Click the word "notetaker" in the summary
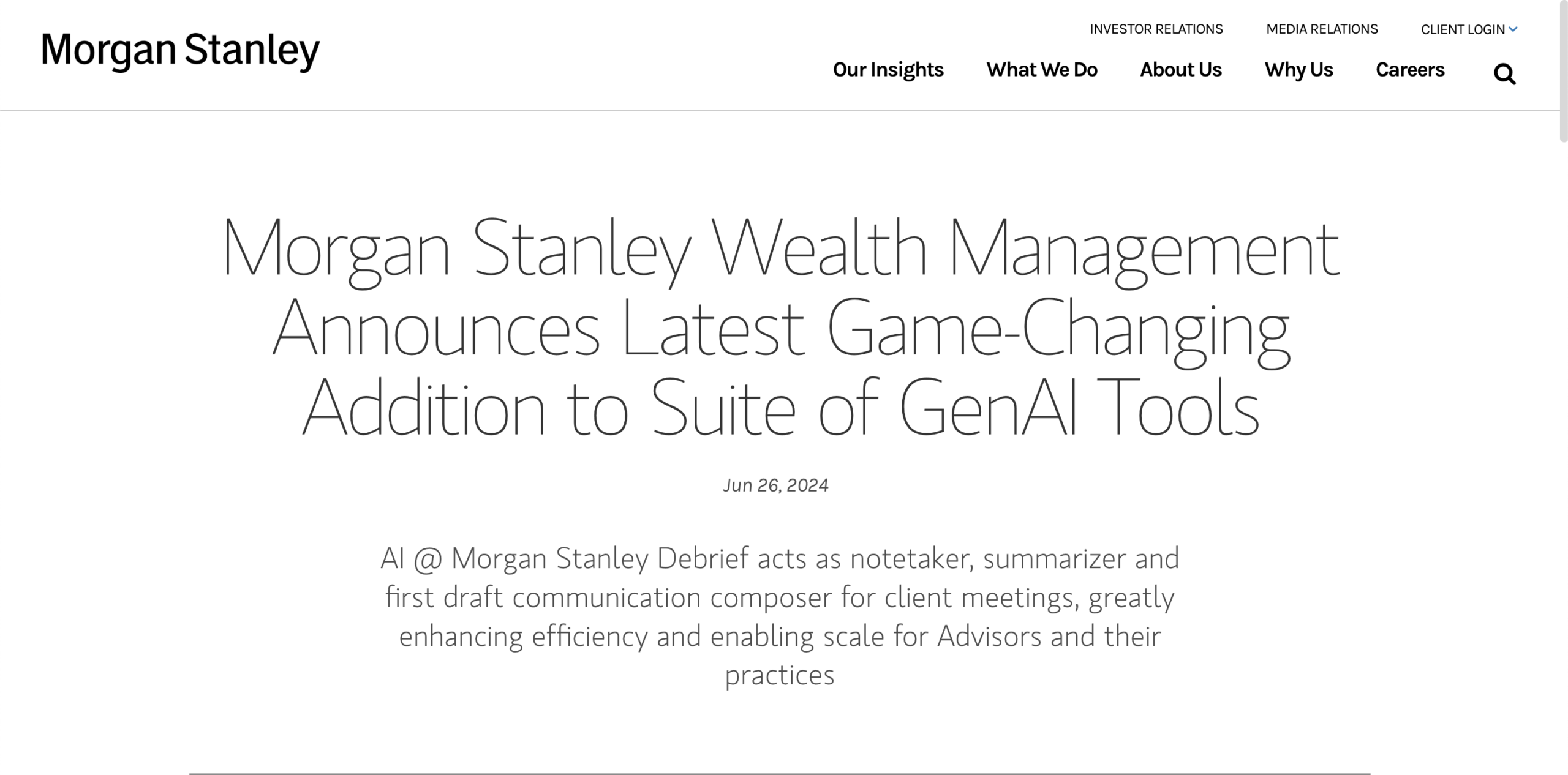 click(911, 558)
